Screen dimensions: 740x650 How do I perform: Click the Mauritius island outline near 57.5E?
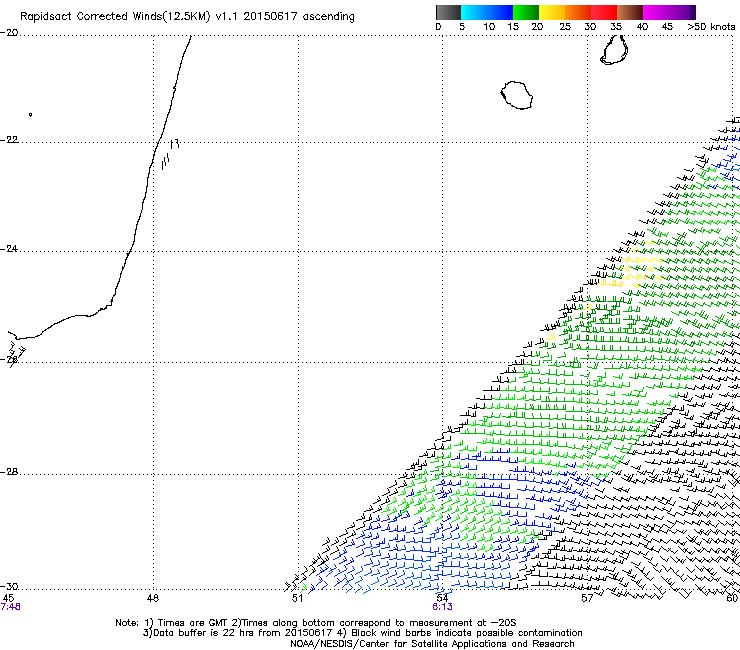614,50
